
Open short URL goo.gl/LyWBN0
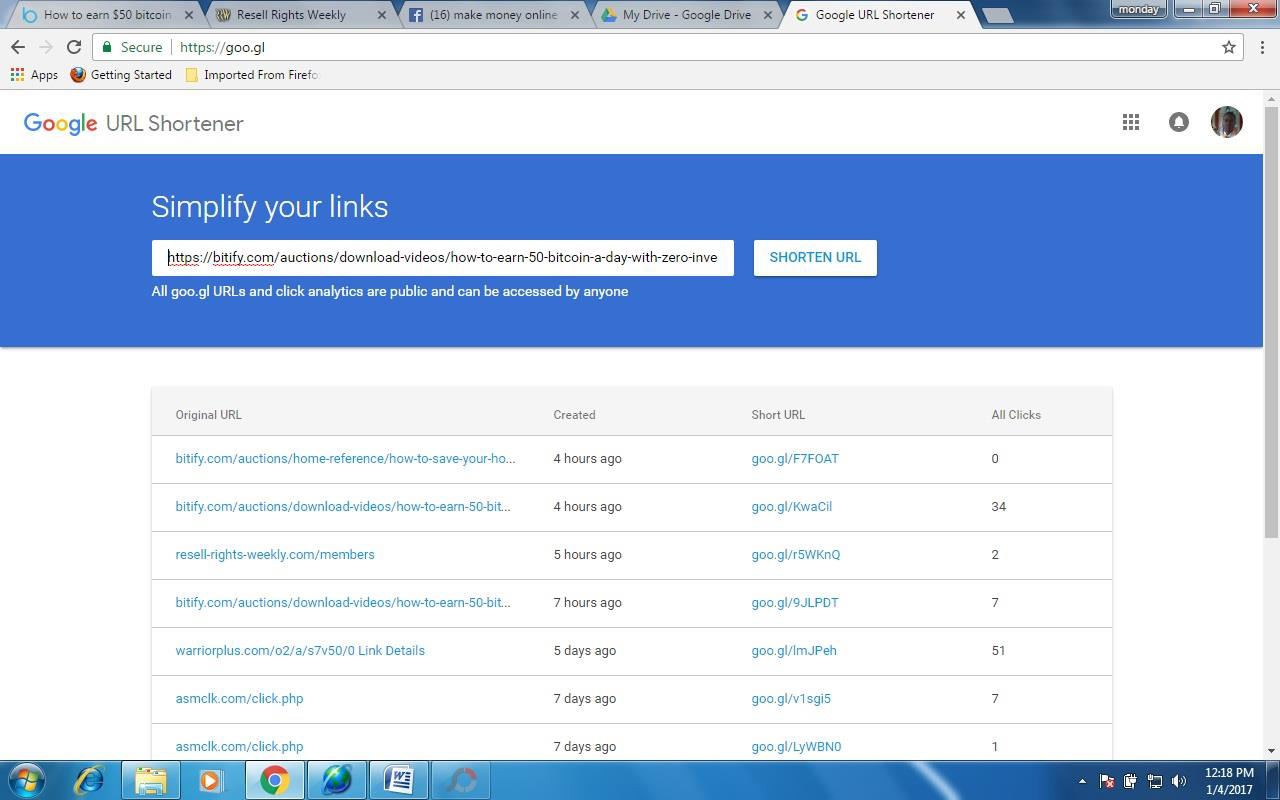tap(796, 746)
